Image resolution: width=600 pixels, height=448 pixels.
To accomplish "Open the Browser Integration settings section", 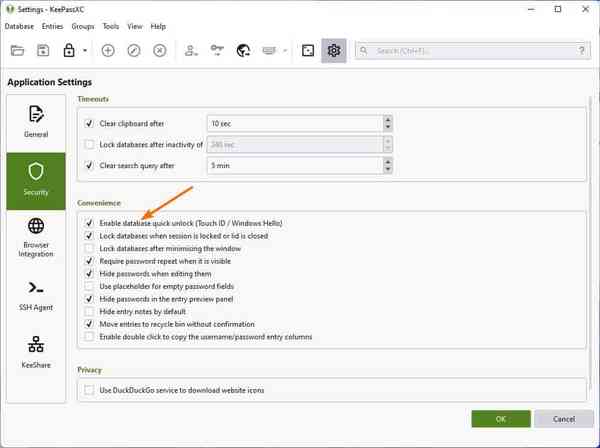I will coord(36,238).
